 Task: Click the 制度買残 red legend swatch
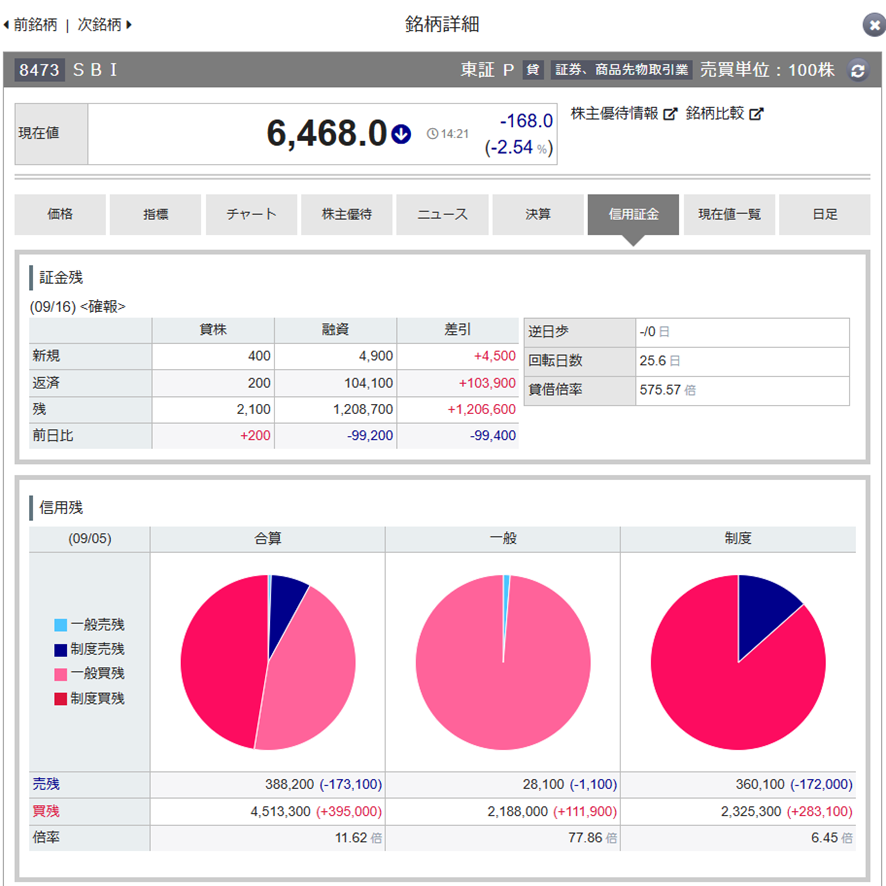[60, 699]
